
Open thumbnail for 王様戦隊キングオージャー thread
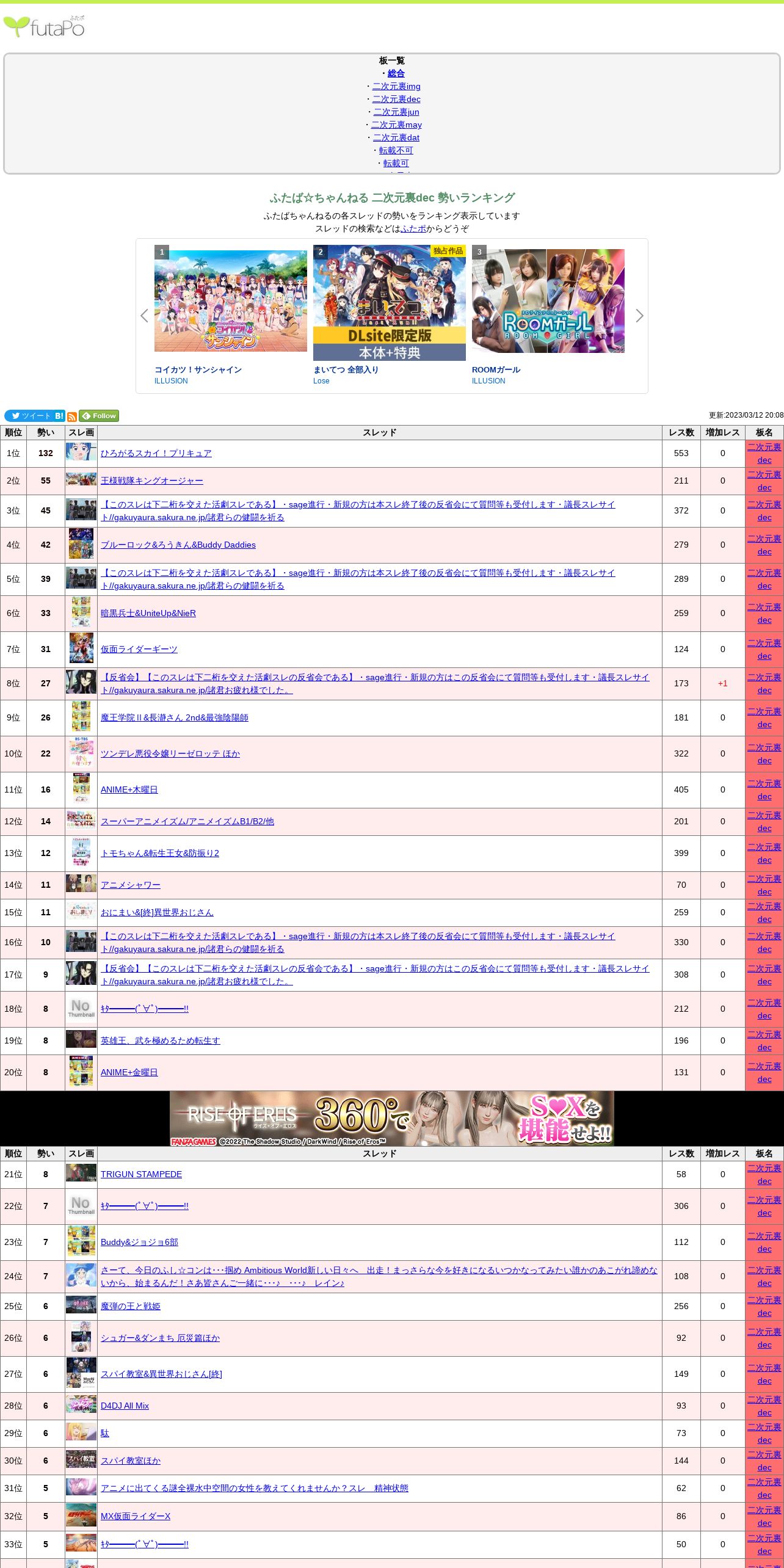(81, 479)
